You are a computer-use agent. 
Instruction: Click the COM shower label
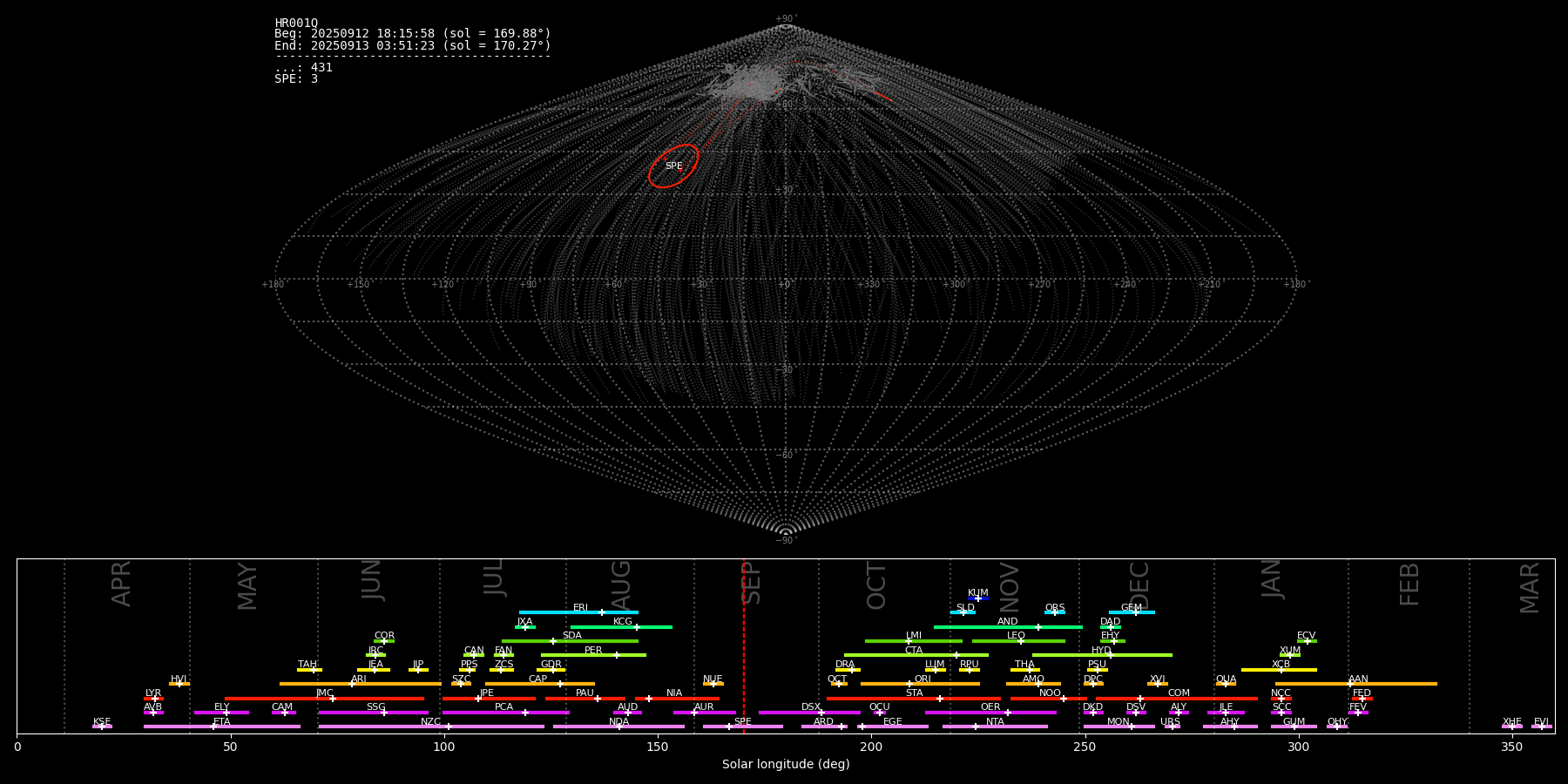click(1179, 693)
